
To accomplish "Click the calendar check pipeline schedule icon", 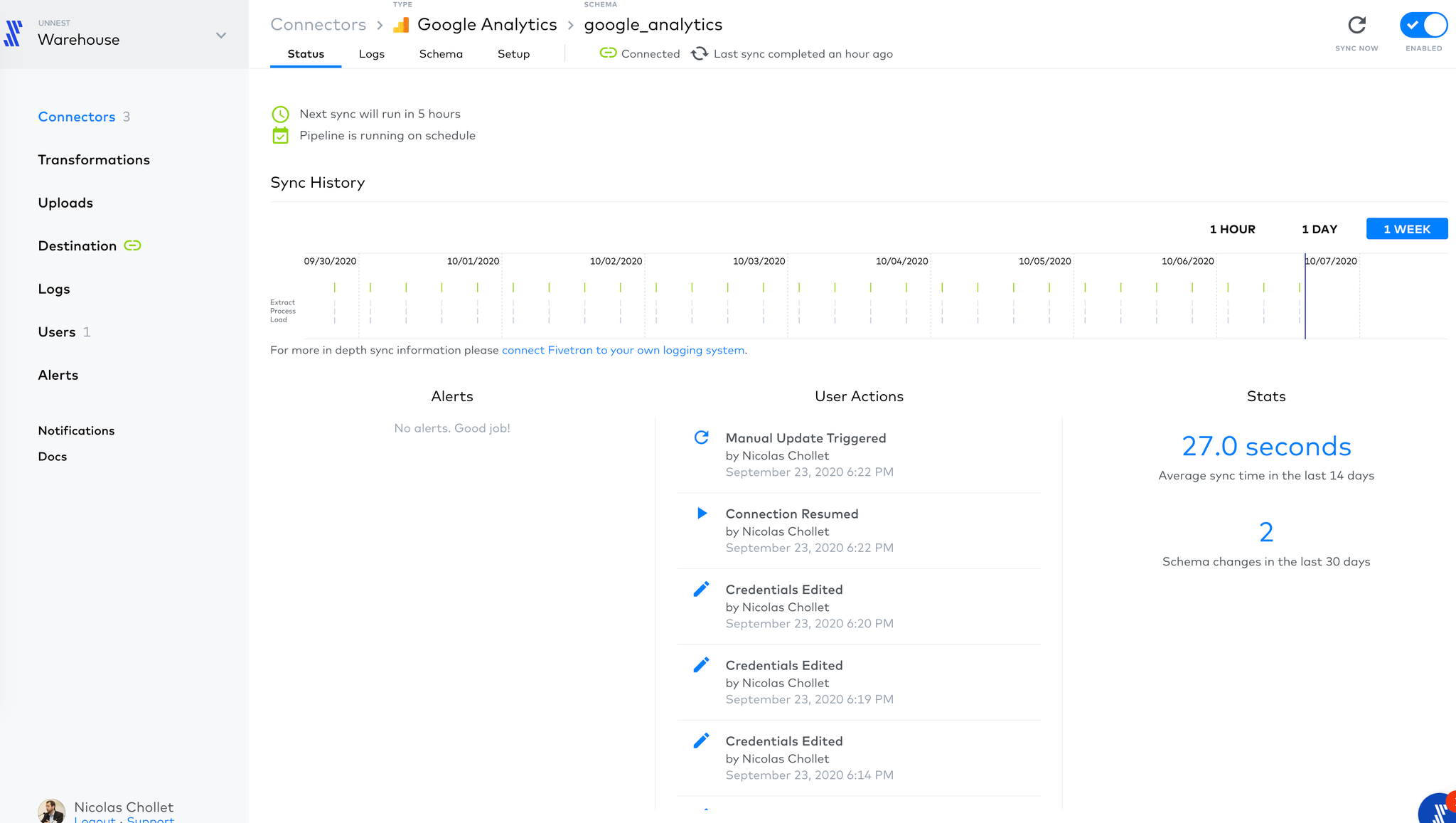I will coord(281,135).
